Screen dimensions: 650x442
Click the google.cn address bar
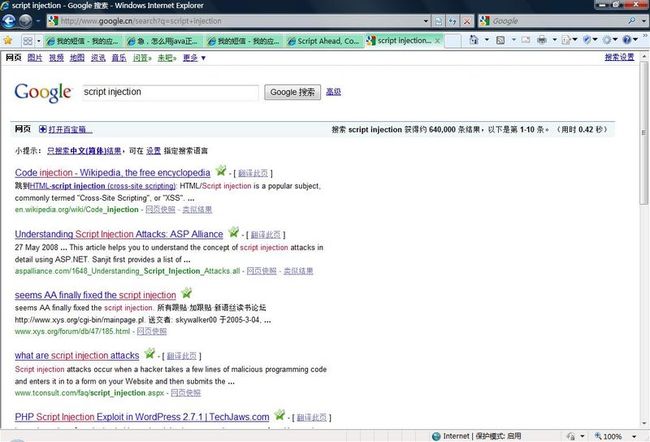239,21
